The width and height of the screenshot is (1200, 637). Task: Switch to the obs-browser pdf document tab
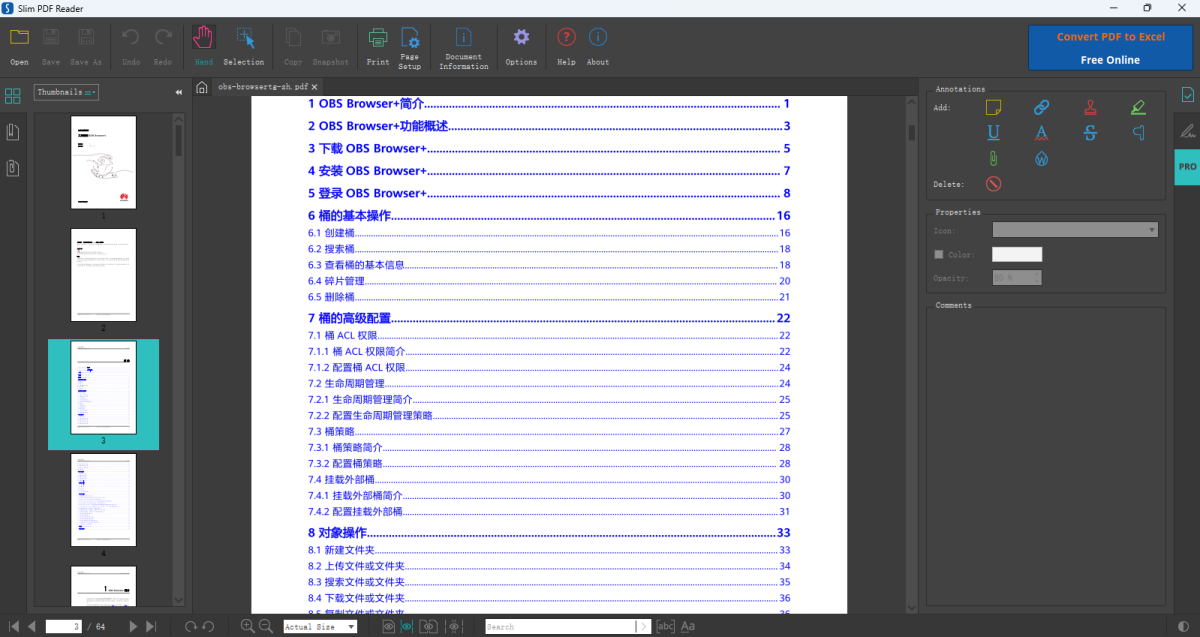coord(263,87)
